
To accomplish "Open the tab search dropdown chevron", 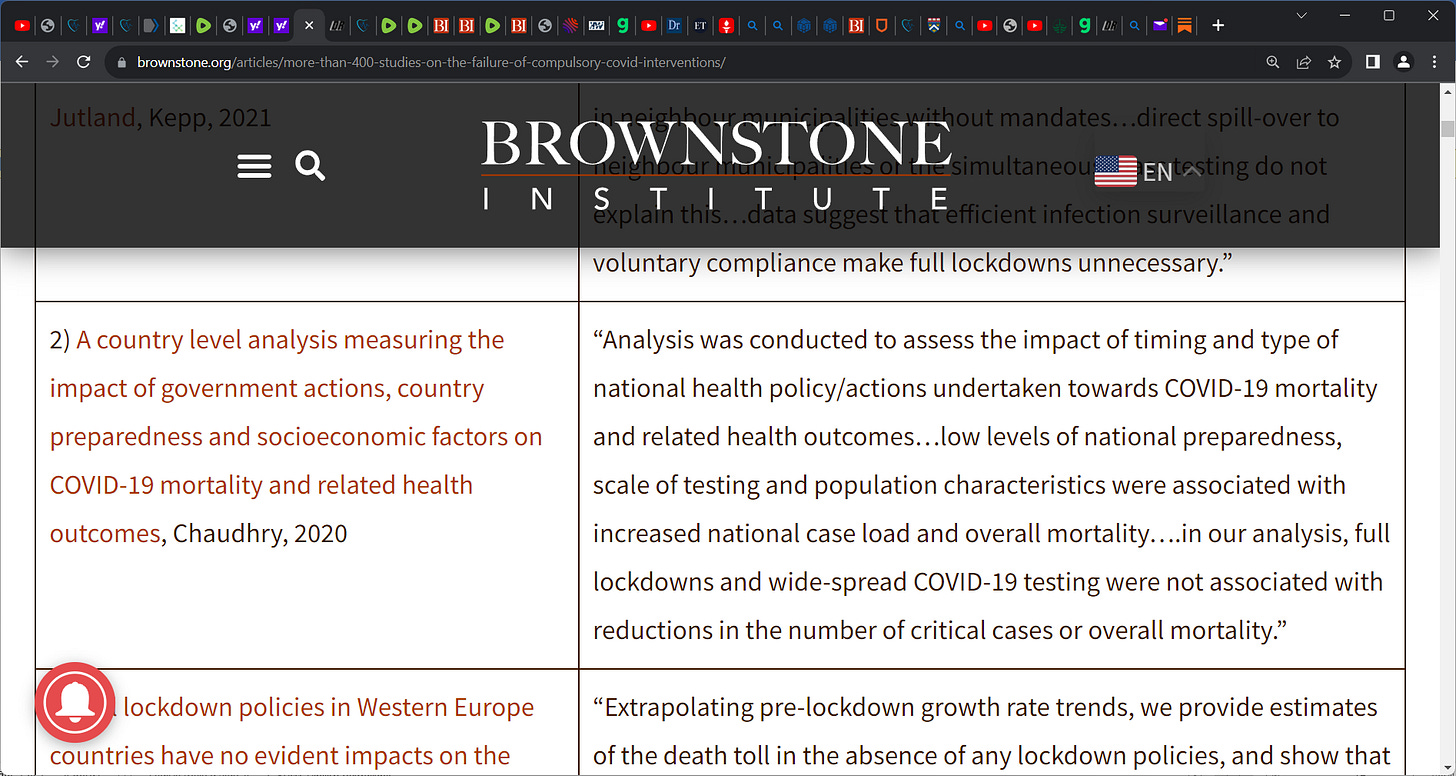I will click(1301, 15).
